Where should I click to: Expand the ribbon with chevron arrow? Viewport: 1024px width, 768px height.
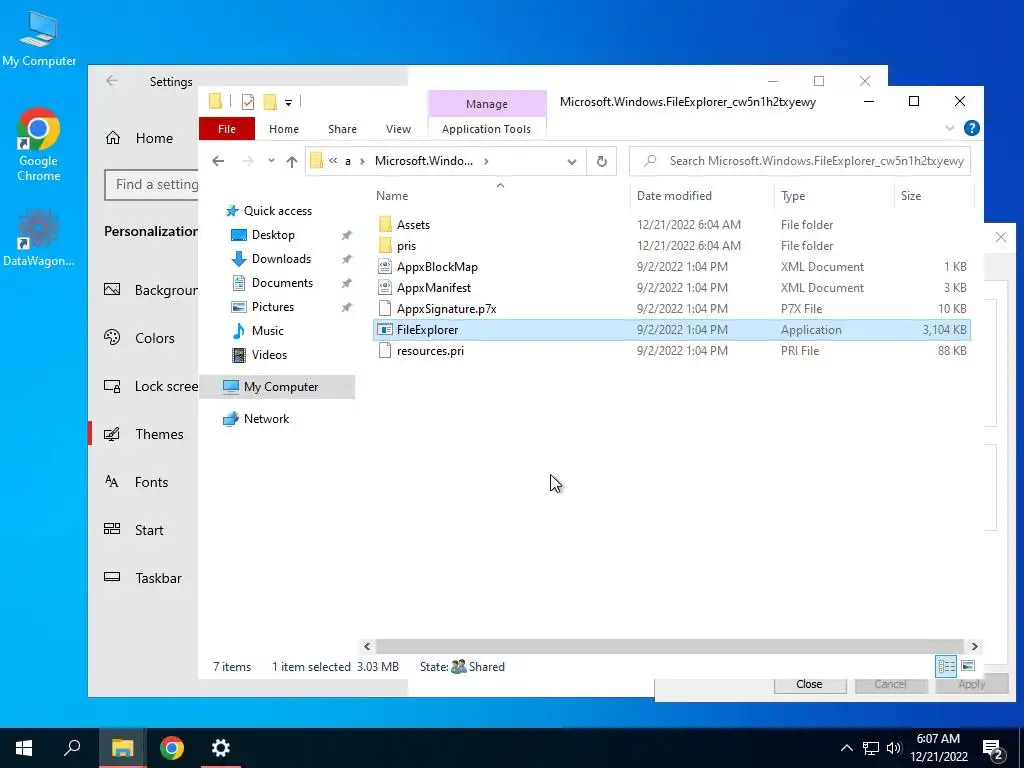point(950,128)
